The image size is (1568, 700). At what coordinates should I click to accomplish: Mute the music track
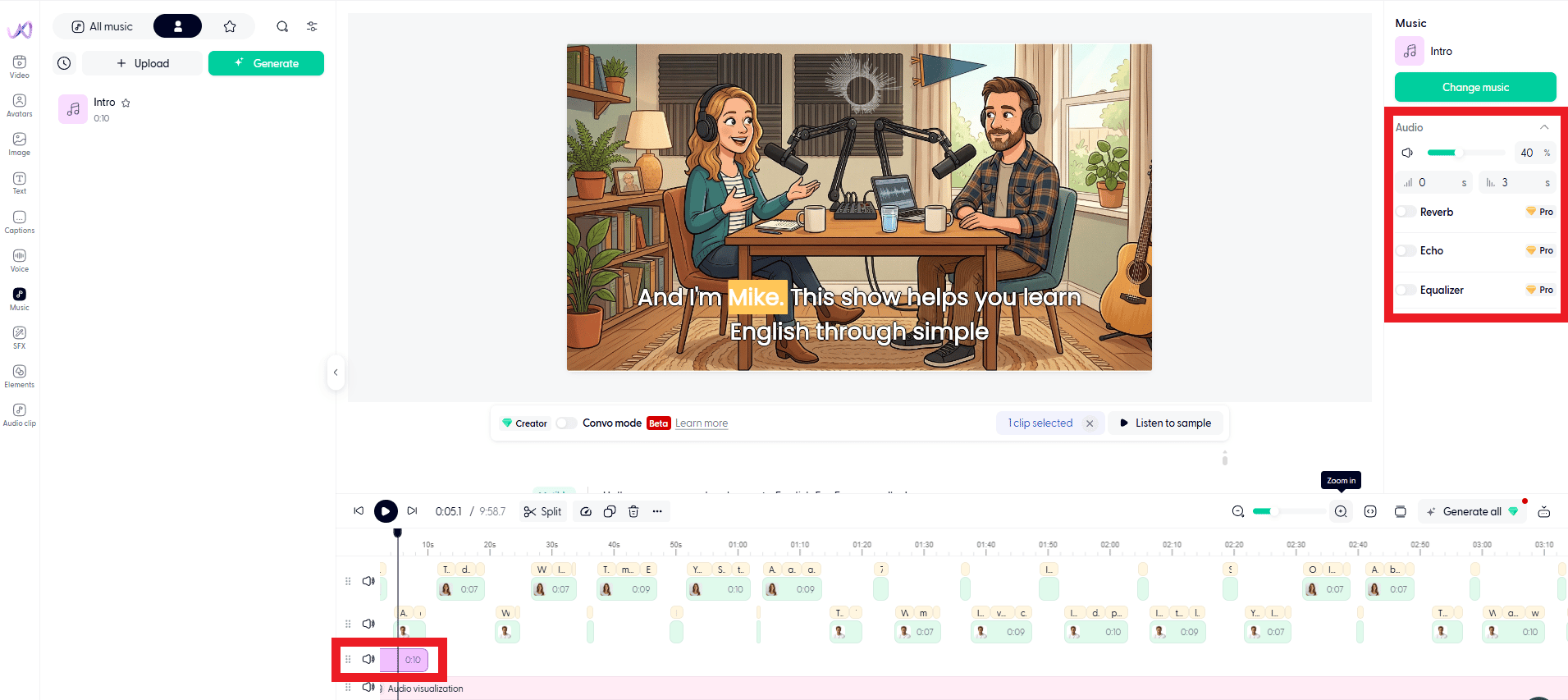point(368,659)
